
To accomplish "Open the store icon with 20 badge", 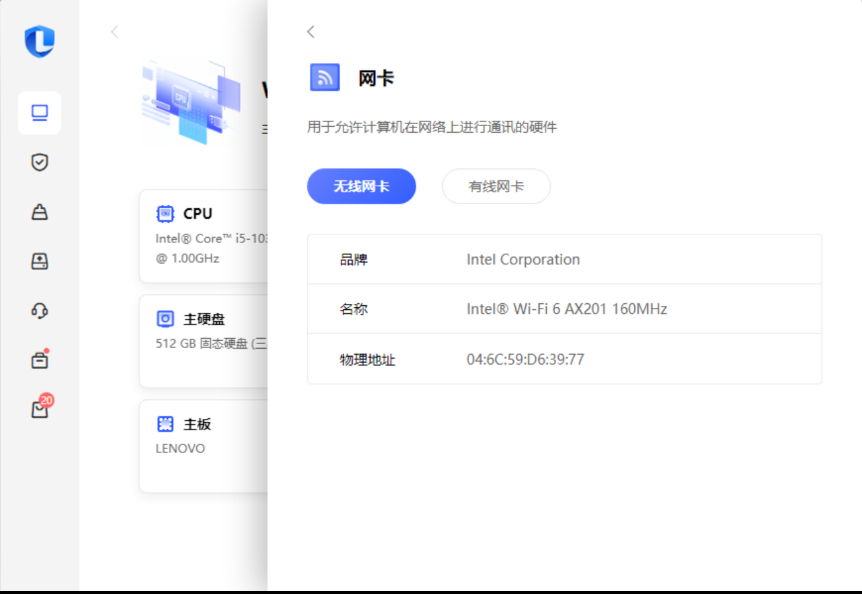I will tap(41, 407).
